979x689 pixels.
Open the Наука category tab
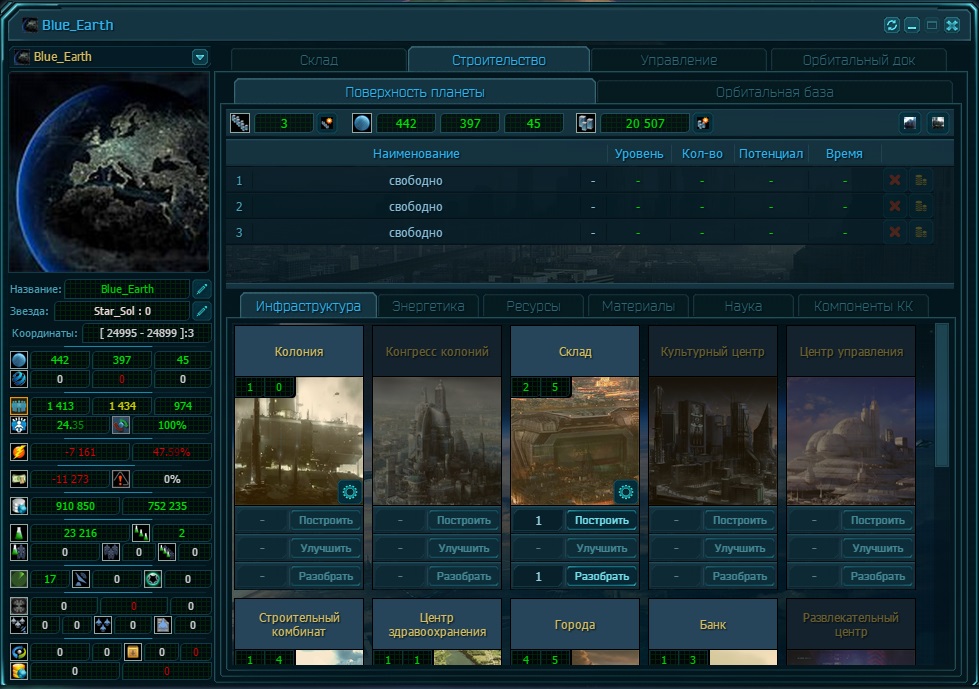click(743, 306)
